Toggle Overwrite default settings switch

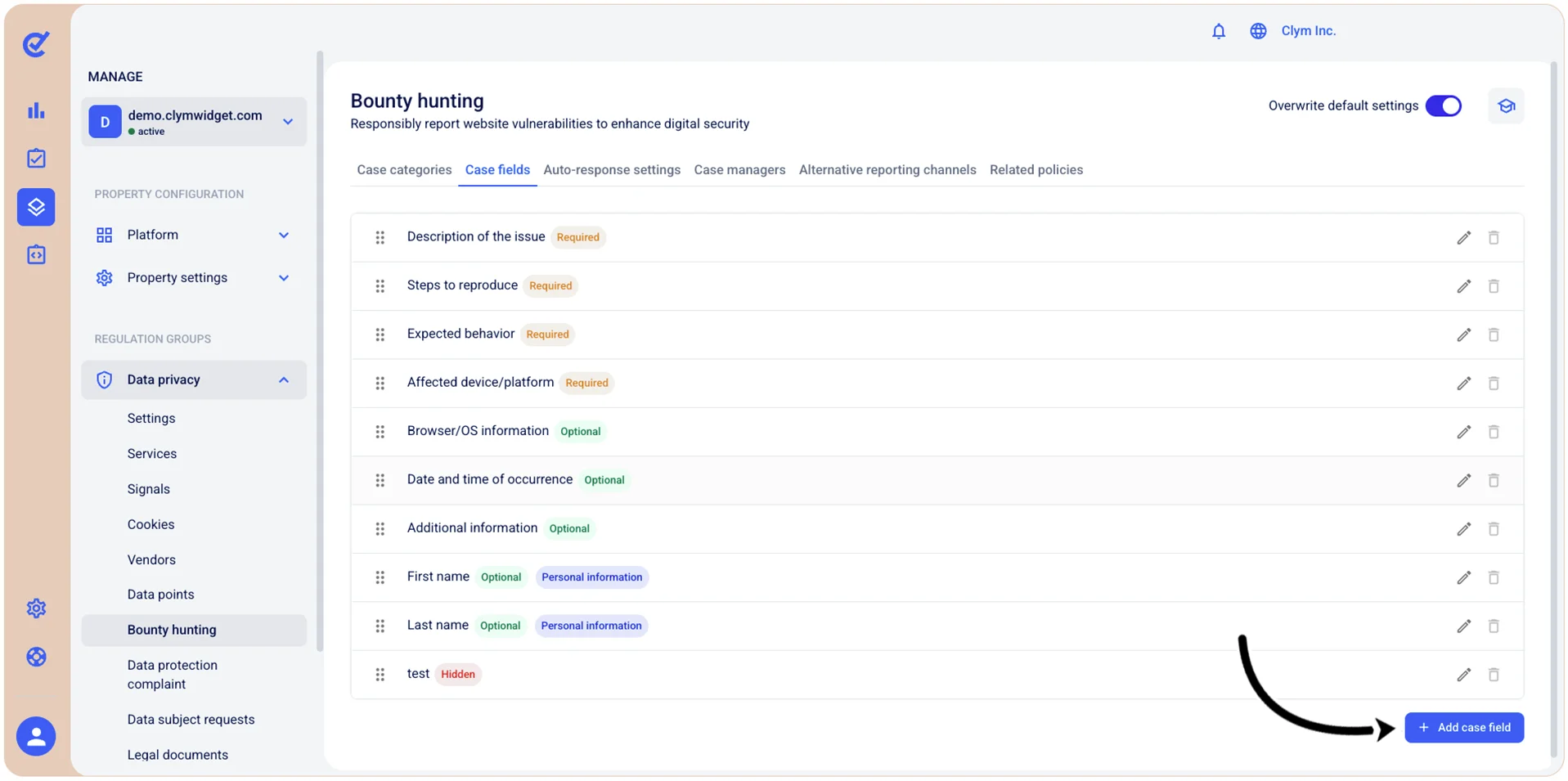[x=1444, y=106]
